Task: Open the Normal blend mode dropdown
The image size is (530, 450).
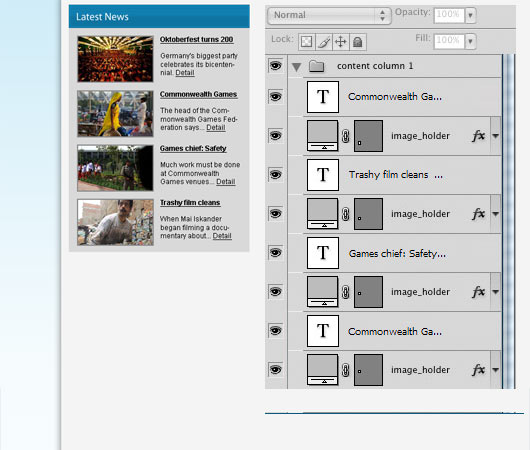Action: click(329, 16)
